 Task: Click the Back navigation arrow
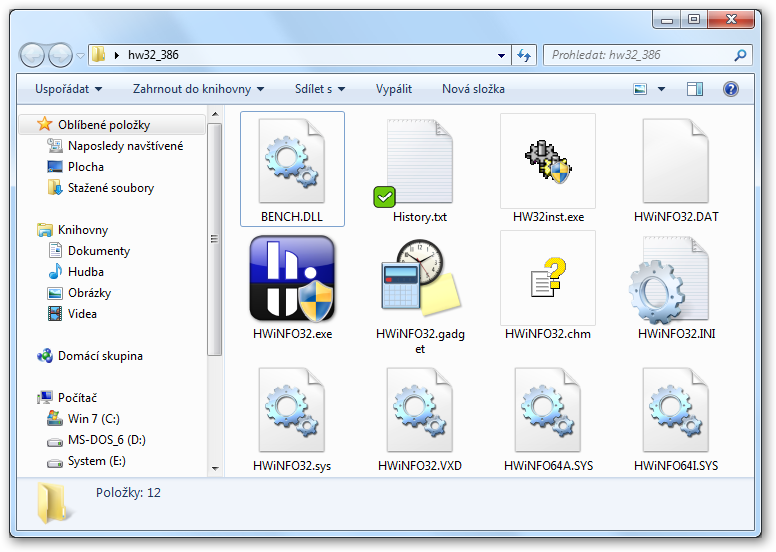(x=33, y=55)
